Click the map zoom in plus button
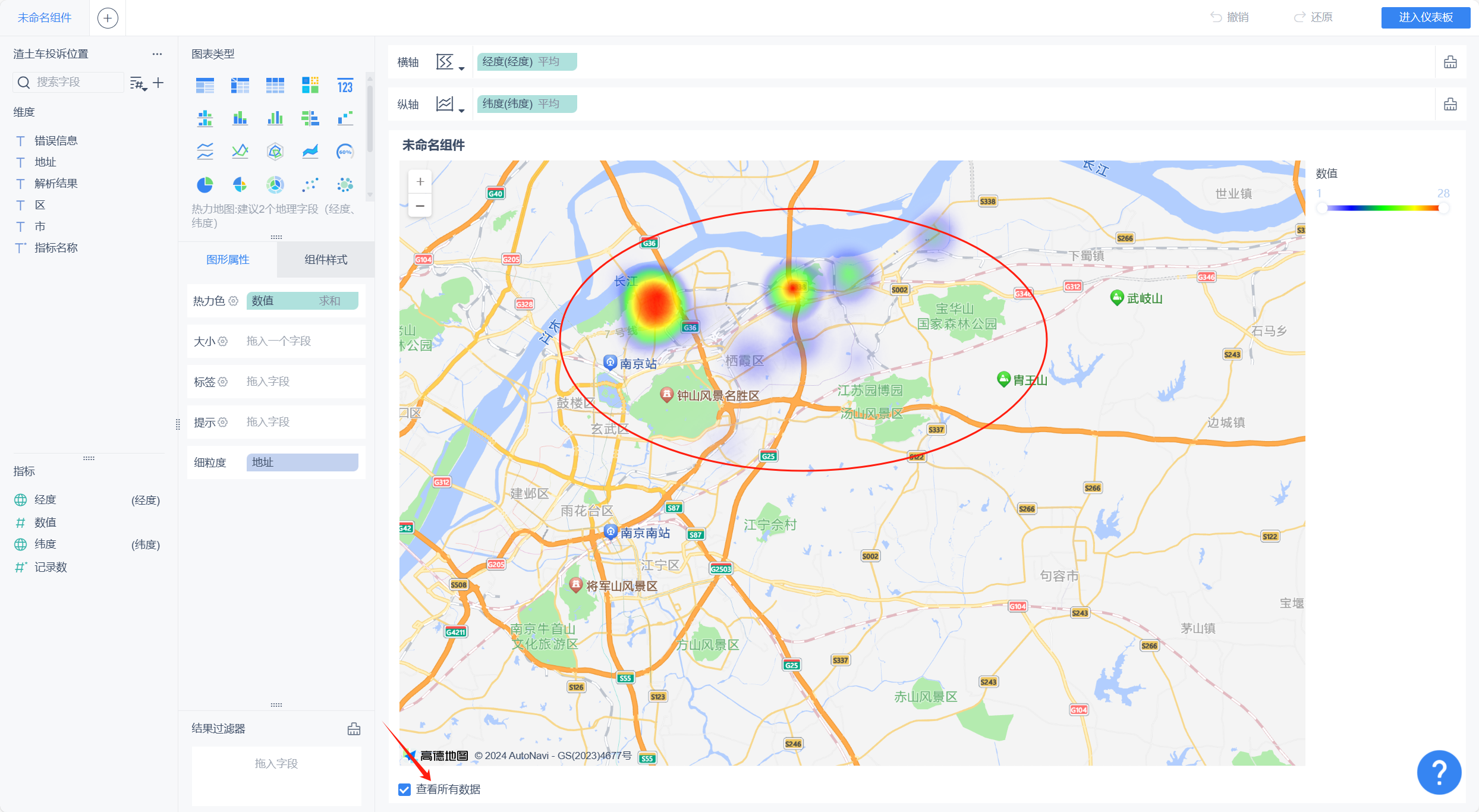This screenshot has height=812, width=1479. click(420, 181)
